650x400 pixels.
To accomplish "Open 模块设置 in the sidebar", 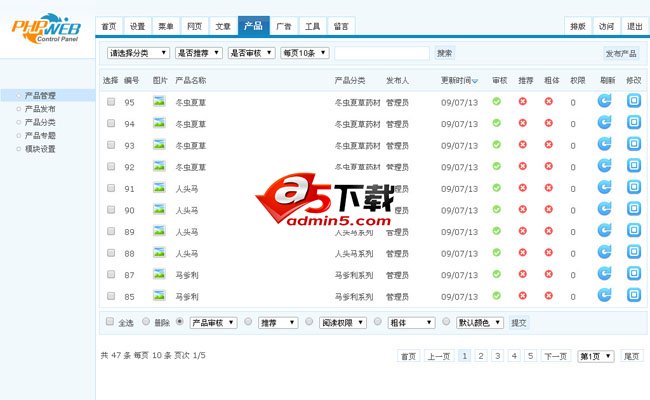I will [x=40, y=149].
